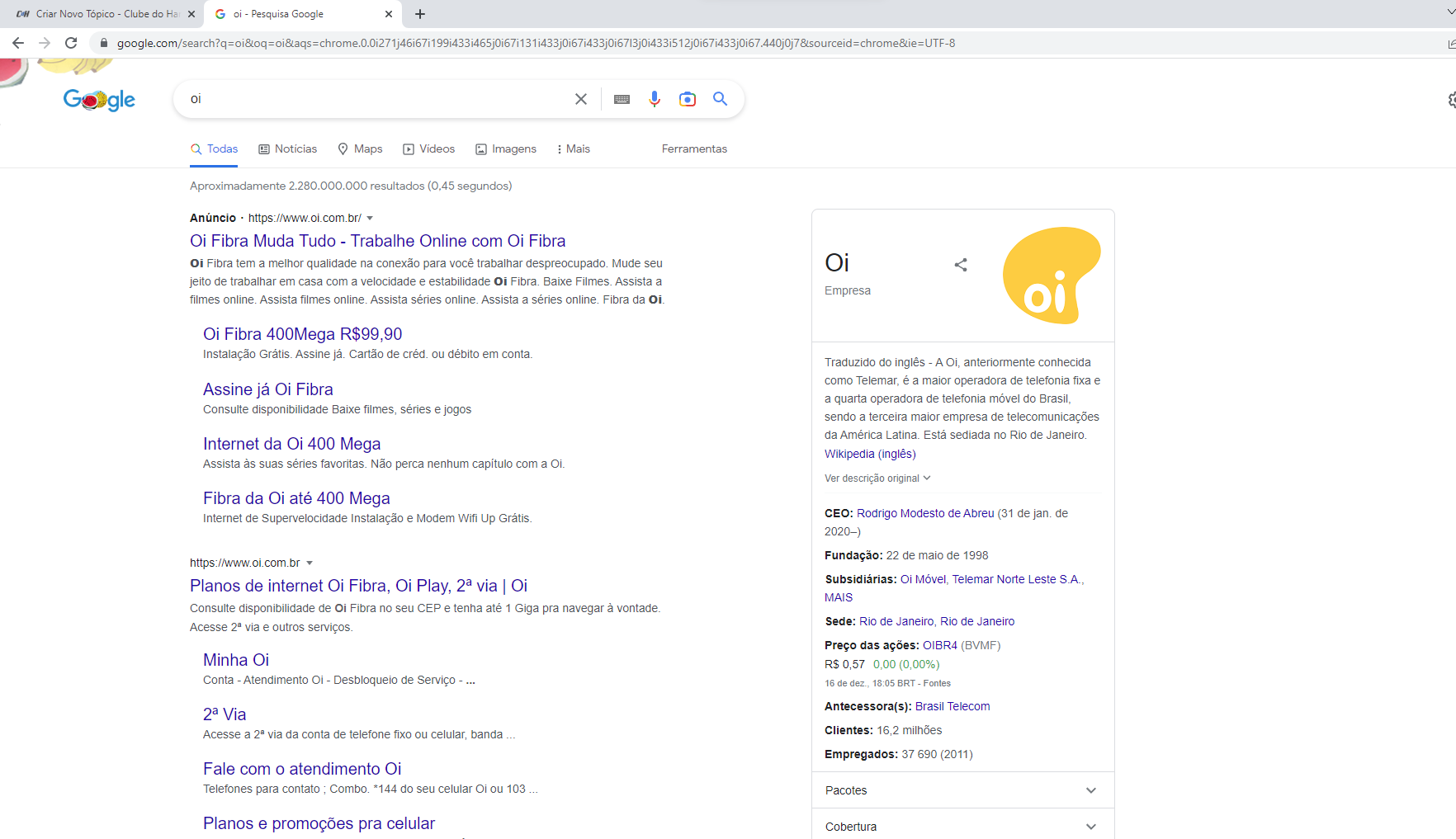Open 'Oi Fibra Muda Tudo' ad link
This screenshot has height=839, width=1456.
[x=377, y=241]
